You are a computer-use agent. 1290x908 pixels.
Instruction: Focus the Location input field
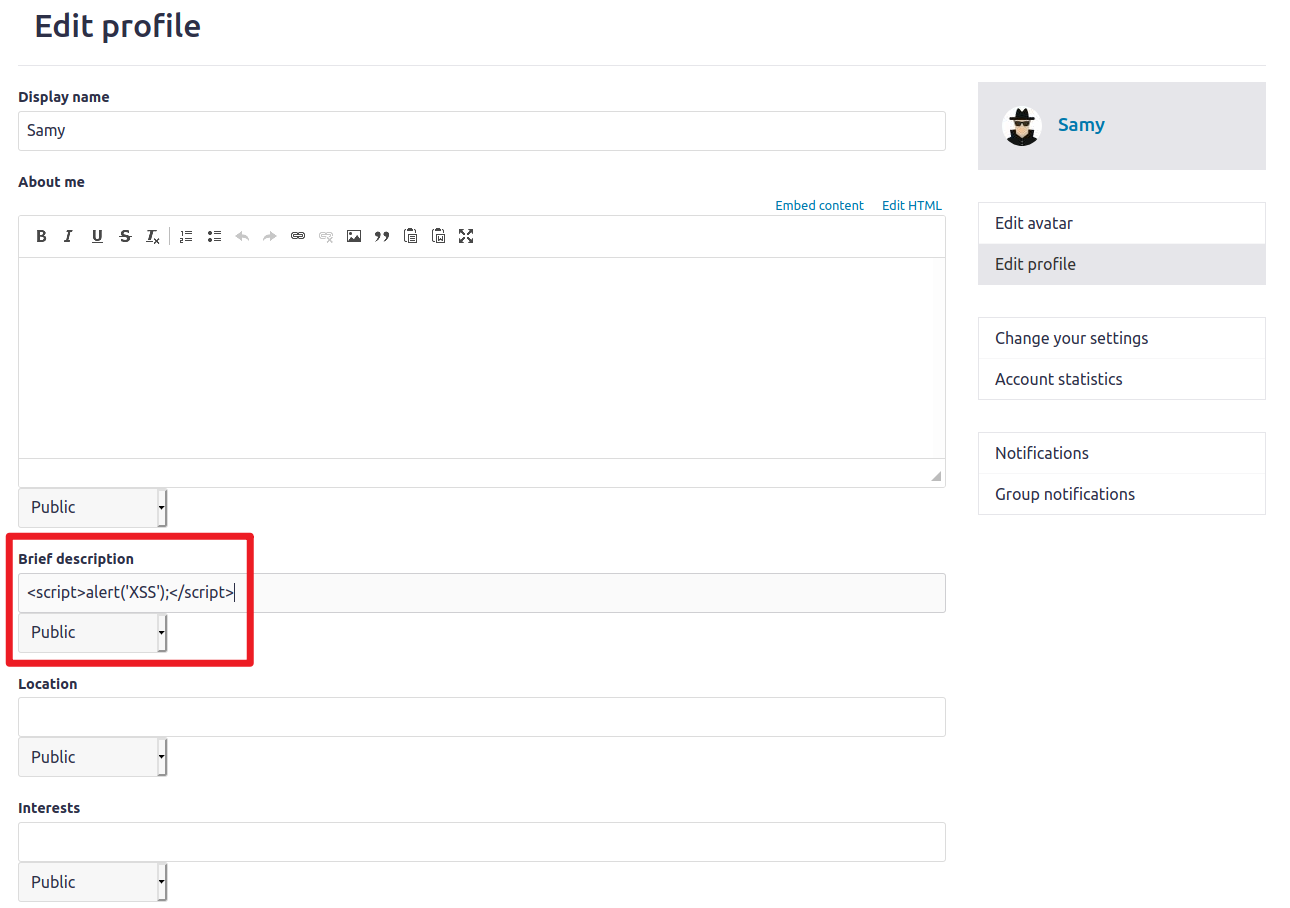(x=482, y=717)
